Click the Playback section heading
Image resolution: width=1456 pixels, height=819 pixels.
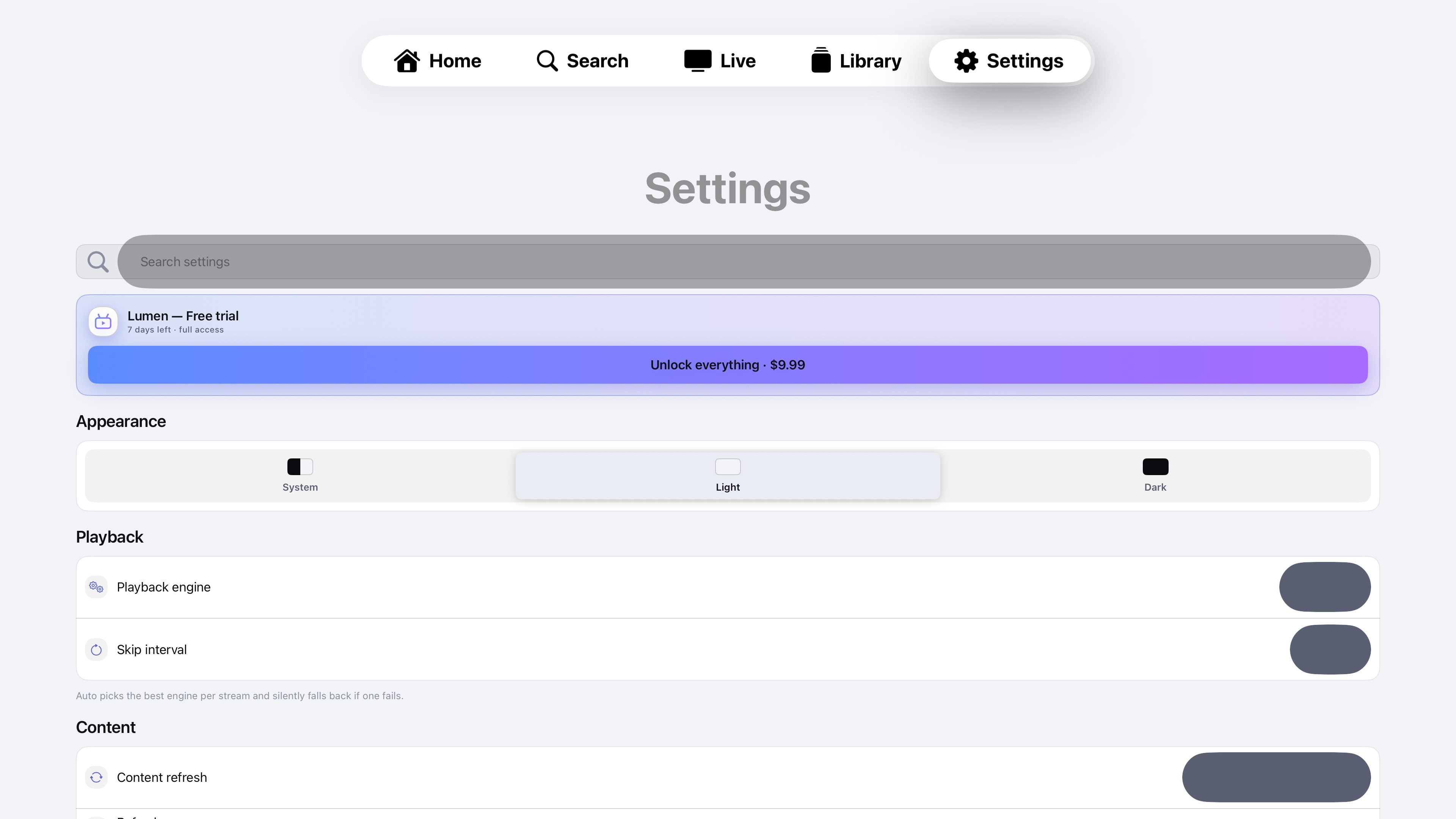[x=110, y=537]
